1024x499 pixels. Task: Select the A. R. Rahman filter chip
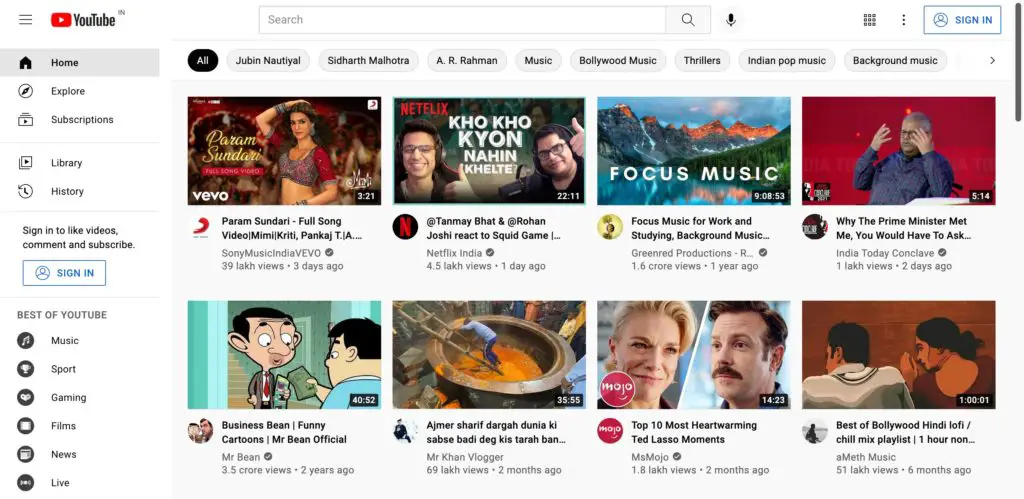pyautogui.click(x=467, y=61)
